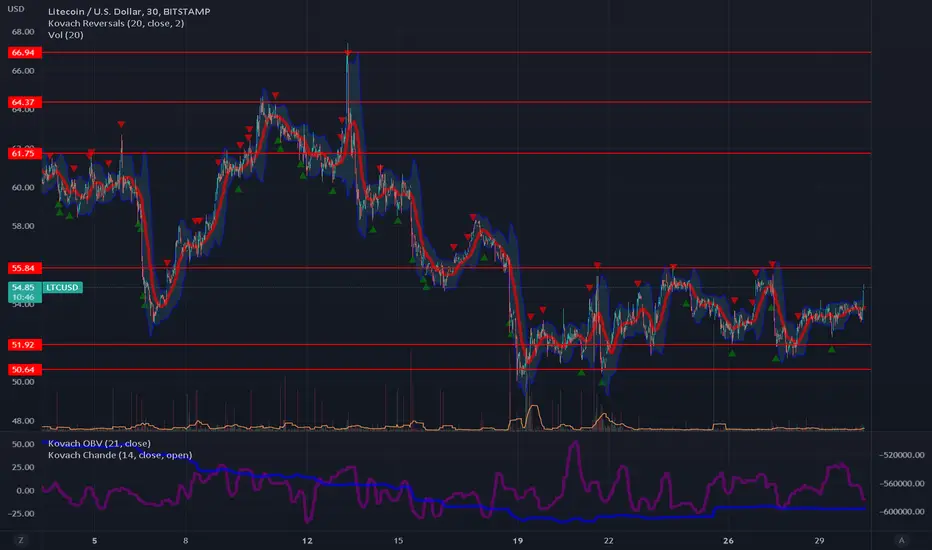Click 58.00 on the price axis
Viewport: 932px width, 550px height.
pos(23,227)
